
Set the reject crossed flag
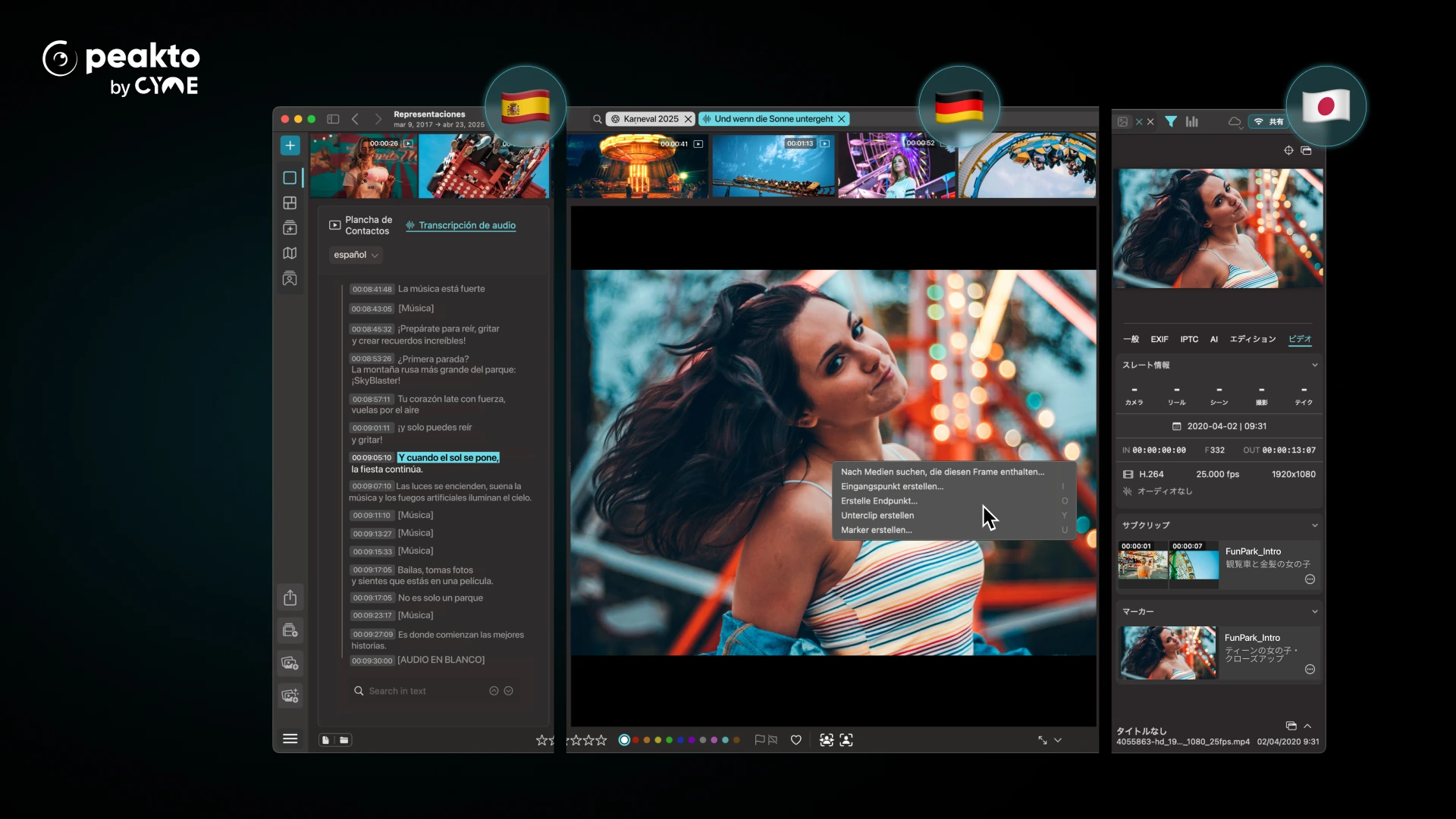773,740
